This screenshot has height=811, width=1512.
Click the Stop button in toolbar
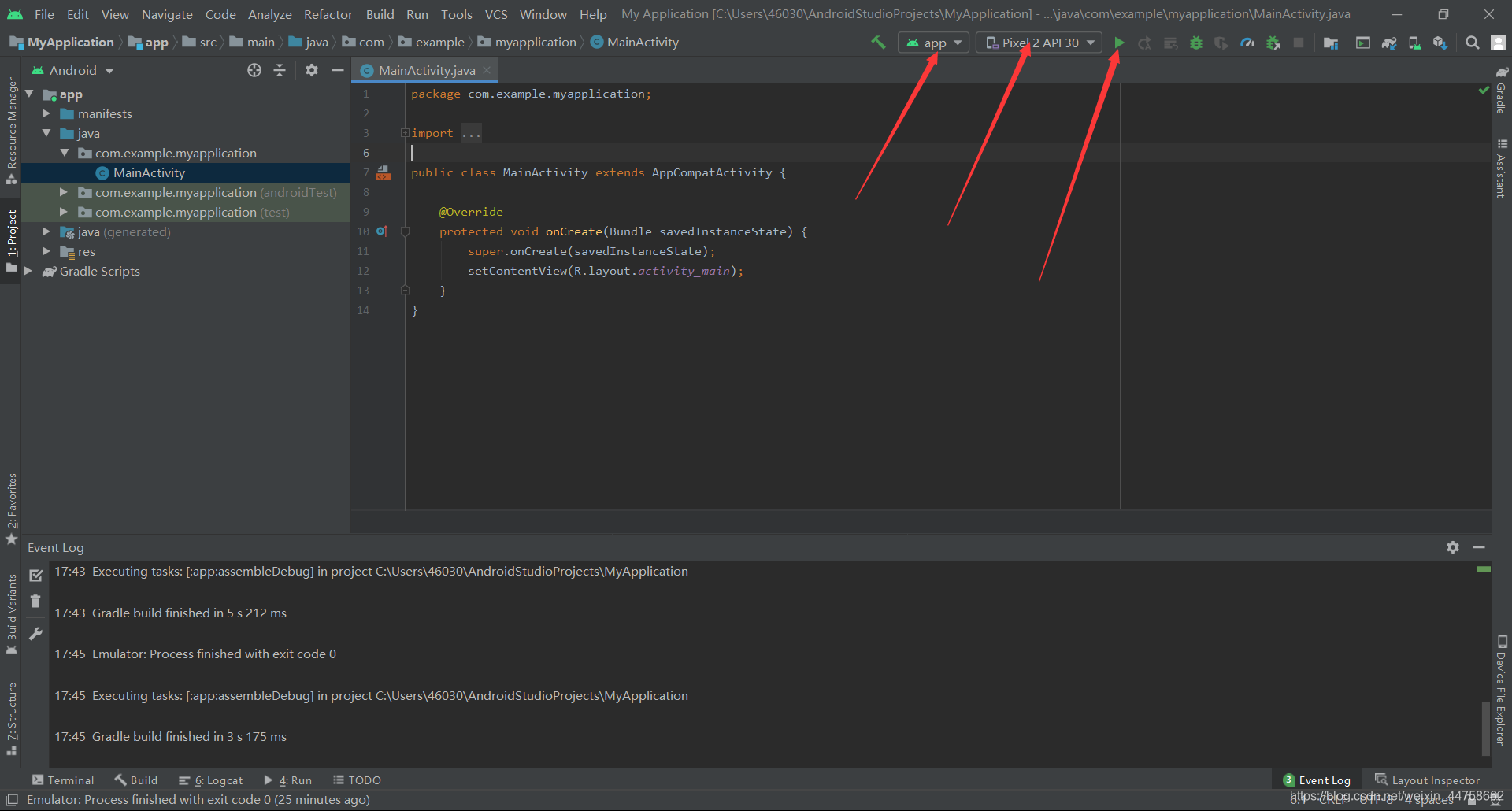[x=1299, y=43]
